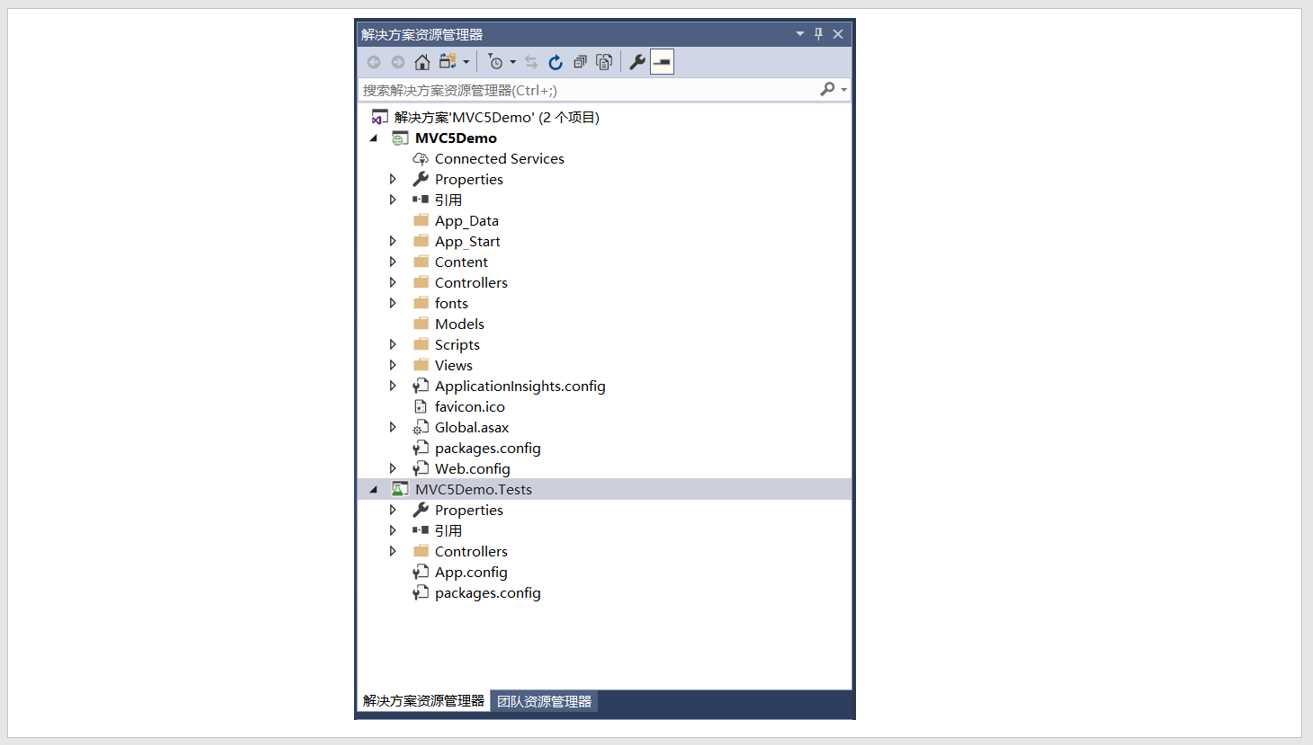Select App.config file
The image size is (1313, 745).
pos(471,572)
